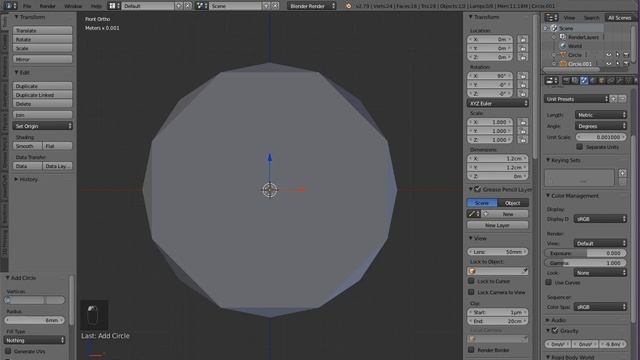Add new screen layout plus icon
This screenshot has width=640, height=360.
[x=179, y=6]
